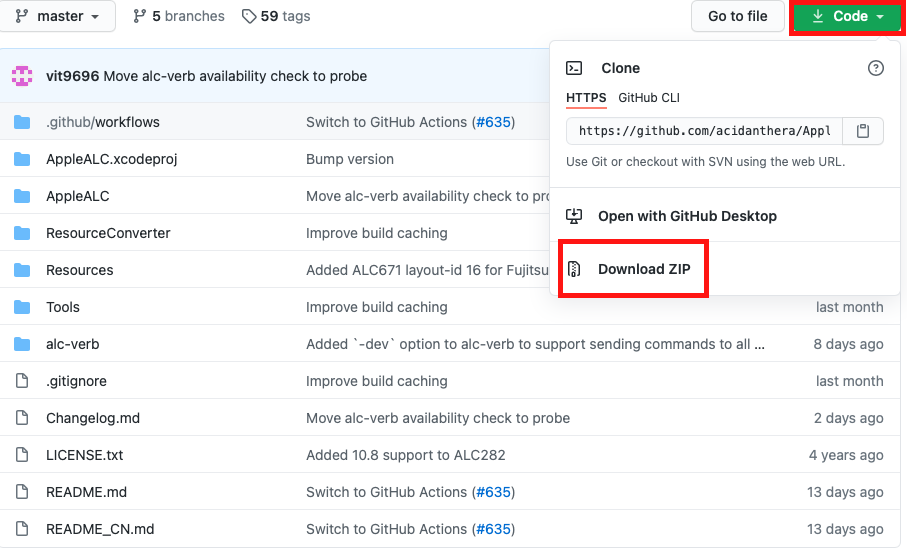Click the vit9696 user avatar
The height and width of the screenshot is (560, 907).
pyautogui.click(x=22, y=76)
